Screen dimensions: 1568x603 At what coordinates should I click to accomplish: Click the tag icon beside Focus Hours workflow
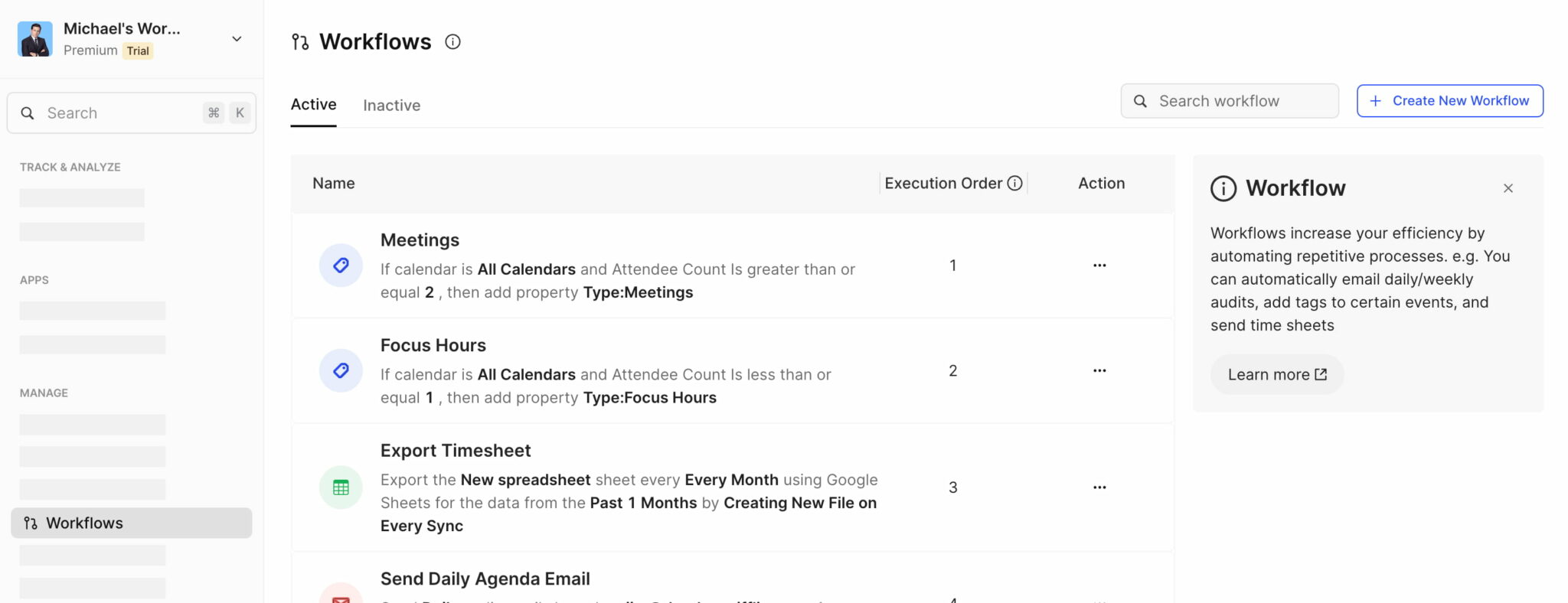[x=340, y=370]
